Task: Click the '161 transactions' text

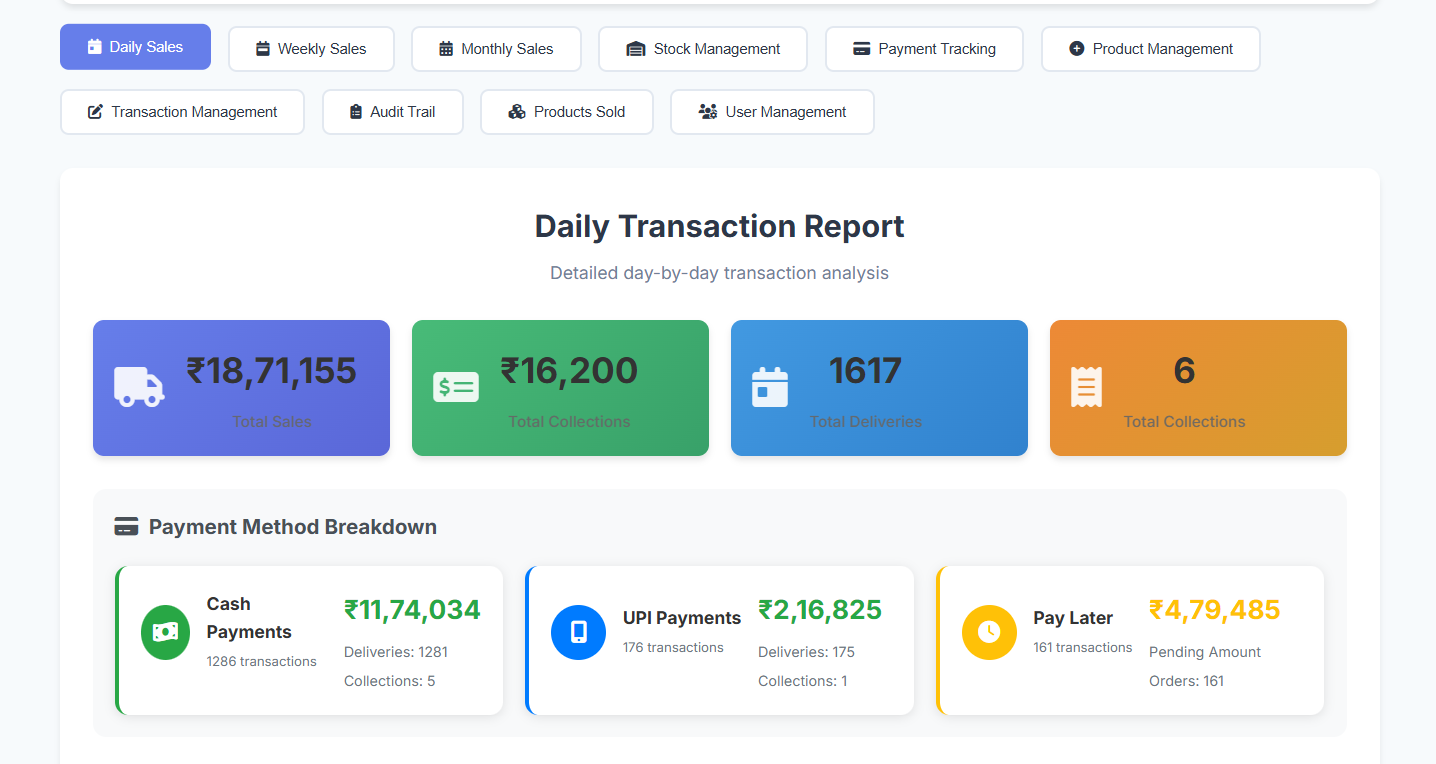Action: (x=1083, y=647)
